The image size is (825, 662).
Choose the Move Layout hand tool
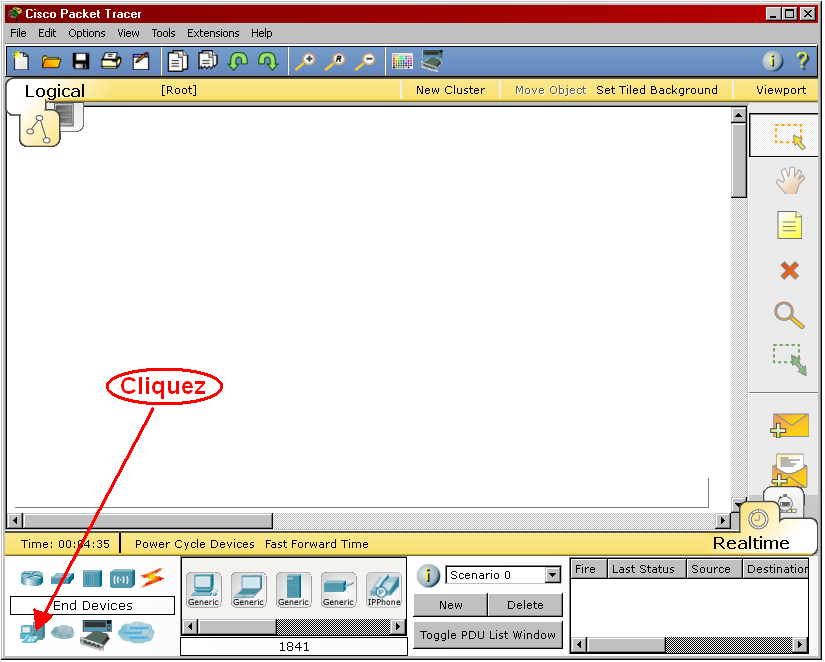790,180
